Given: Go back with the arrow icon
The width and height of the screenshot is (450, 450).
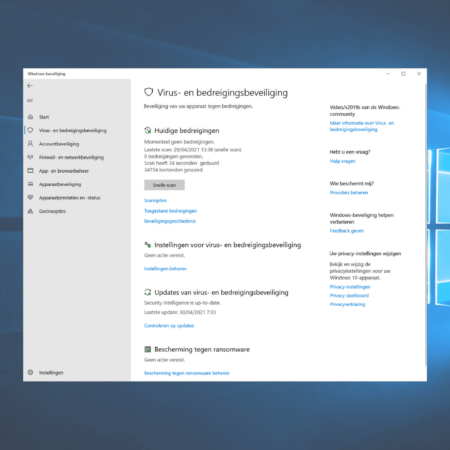Looking at the screenshot, I should point(30,86).
